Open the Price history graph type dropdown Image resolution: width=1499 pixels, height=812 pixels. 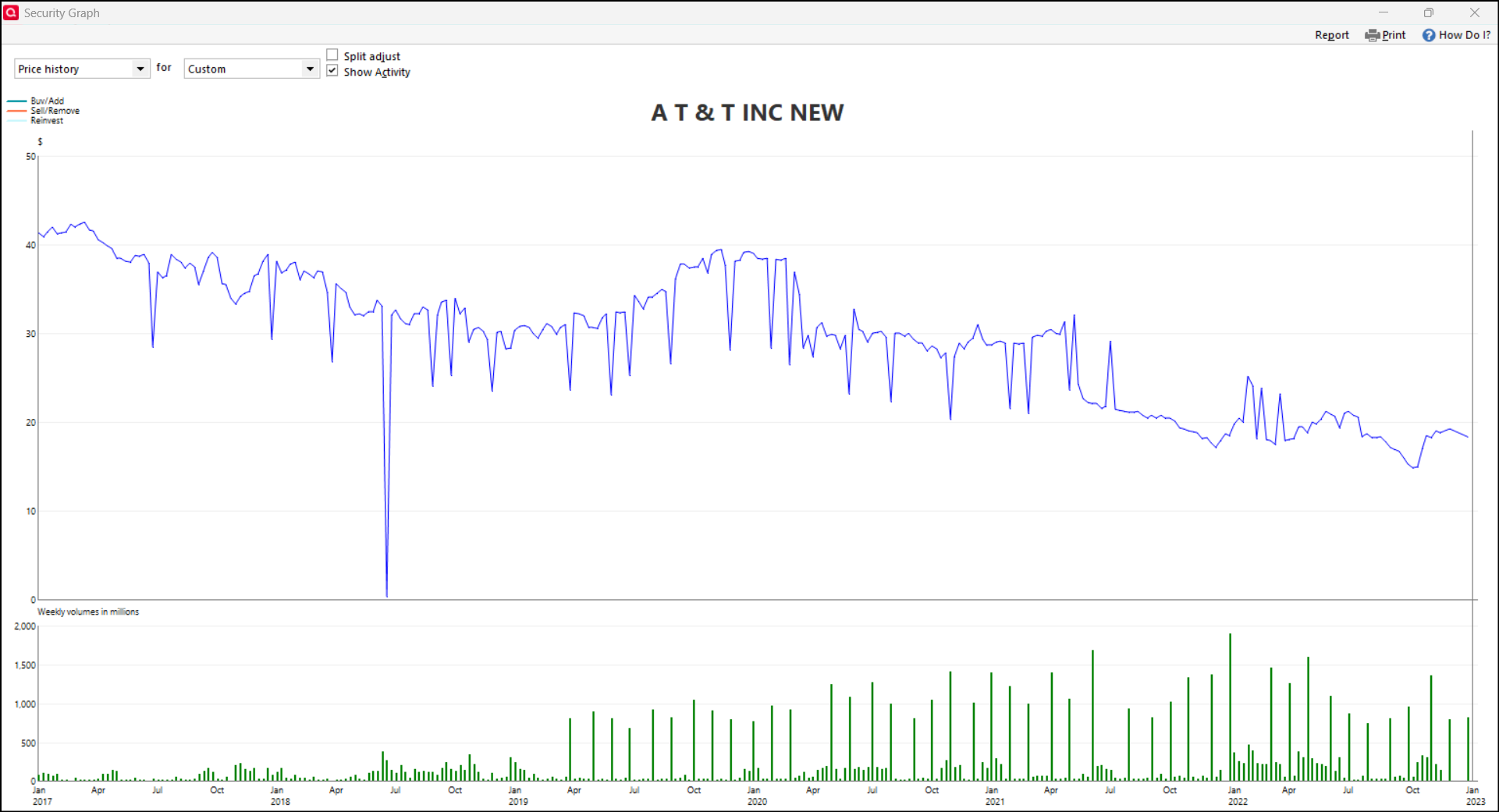pos(82,69)
